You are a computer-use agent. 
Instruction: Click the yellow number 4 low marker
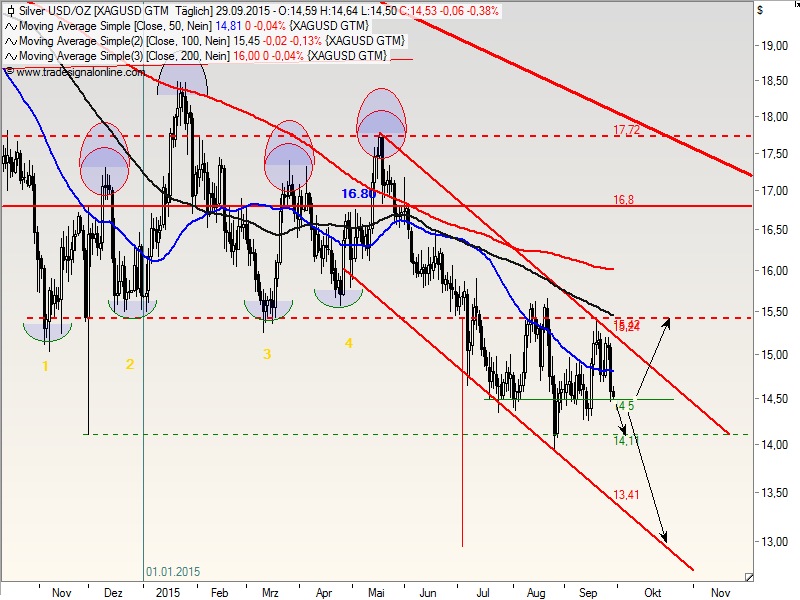click(348, 343)
